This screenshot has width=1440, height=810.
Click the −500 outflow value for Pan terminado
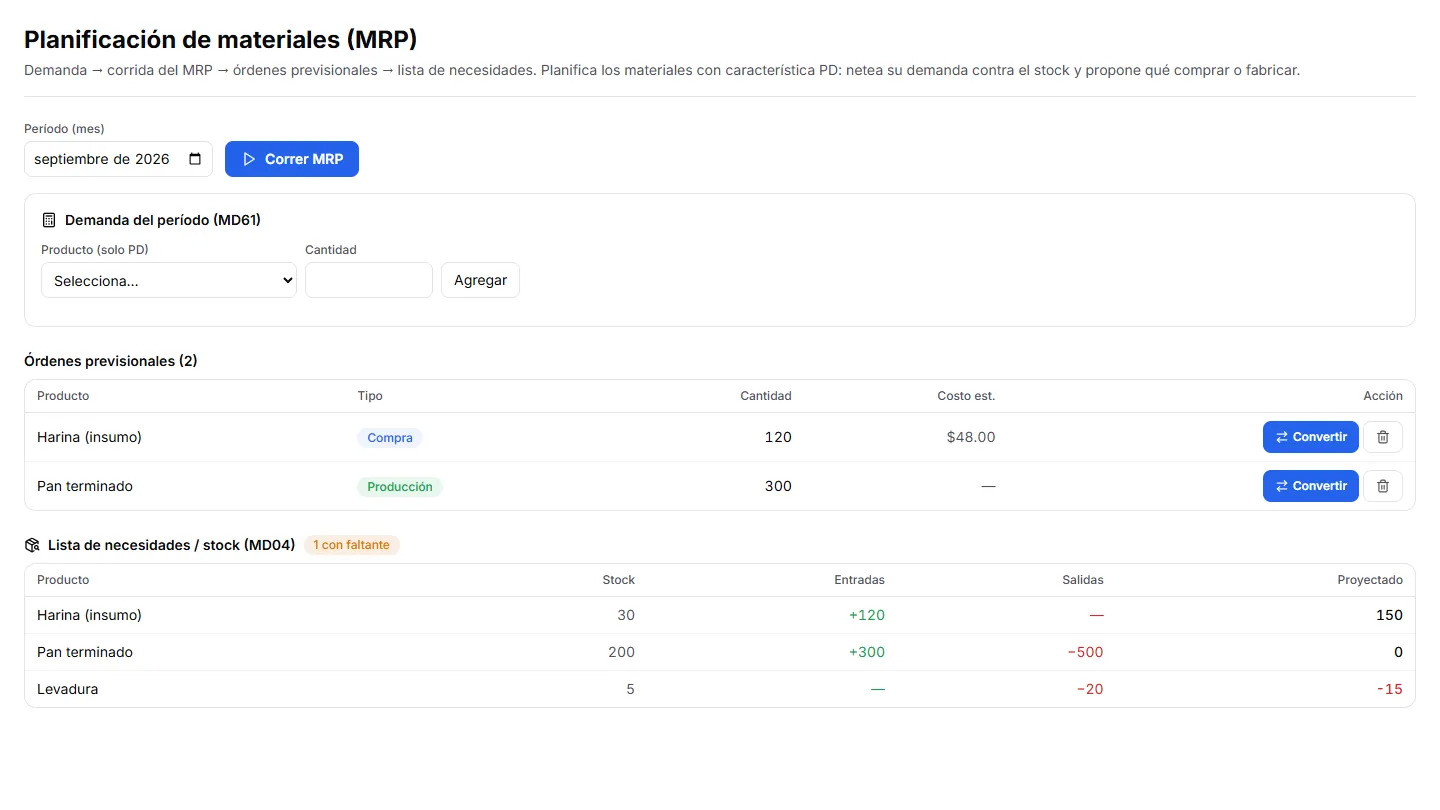pos(1086,652)
